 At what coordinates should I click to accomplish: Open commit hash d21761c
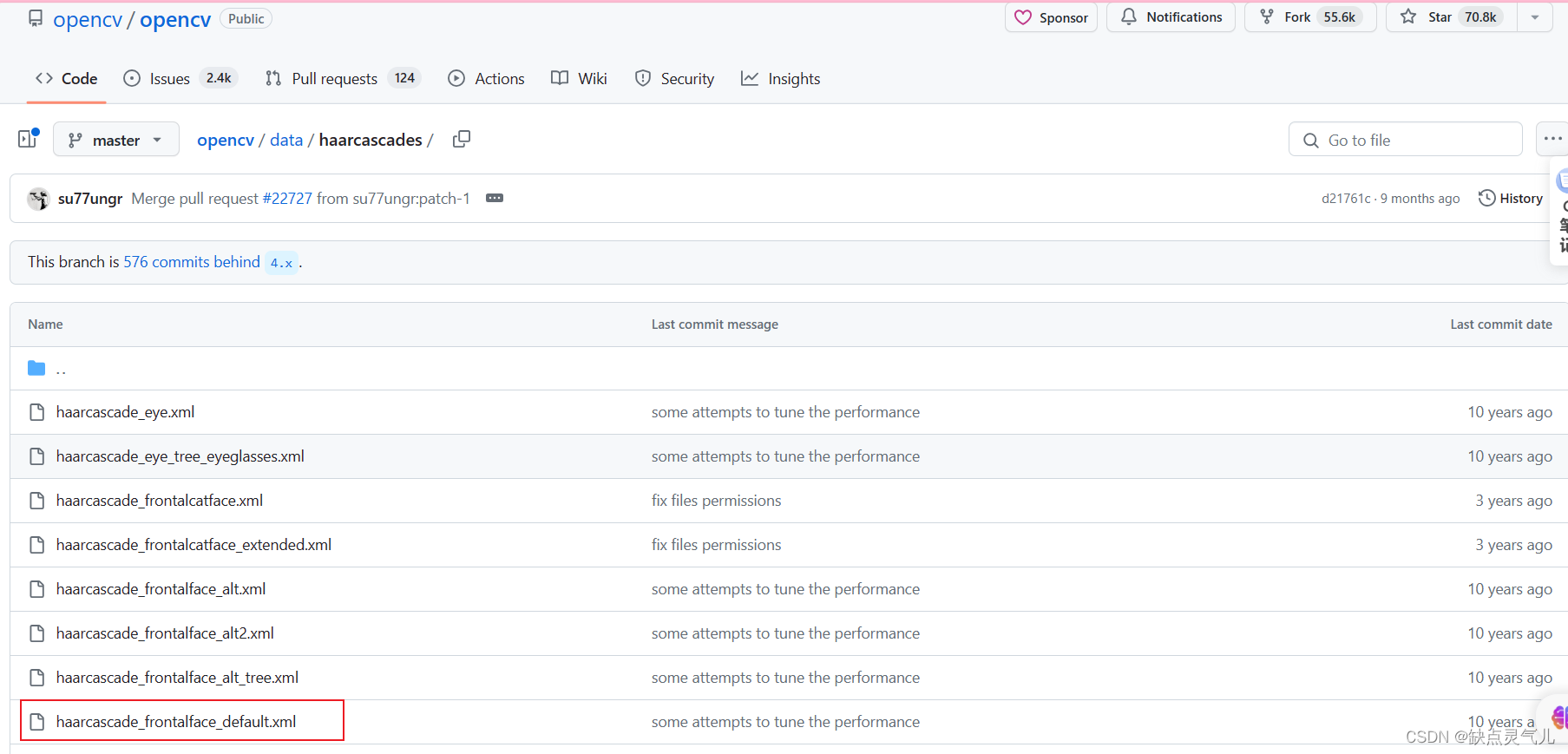pos(1346,199)
